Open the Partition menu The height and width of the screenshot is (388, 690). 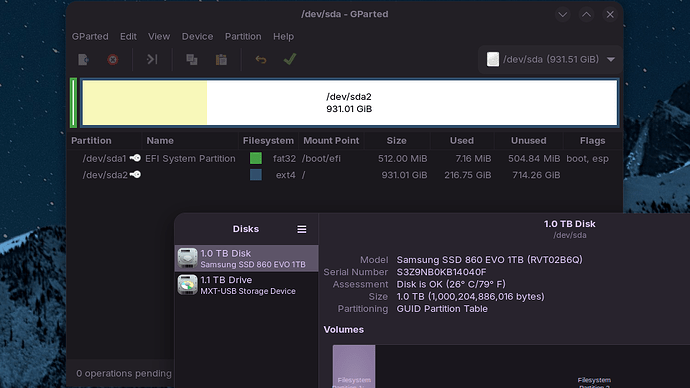pyautogui.click(x=243, y=37)
